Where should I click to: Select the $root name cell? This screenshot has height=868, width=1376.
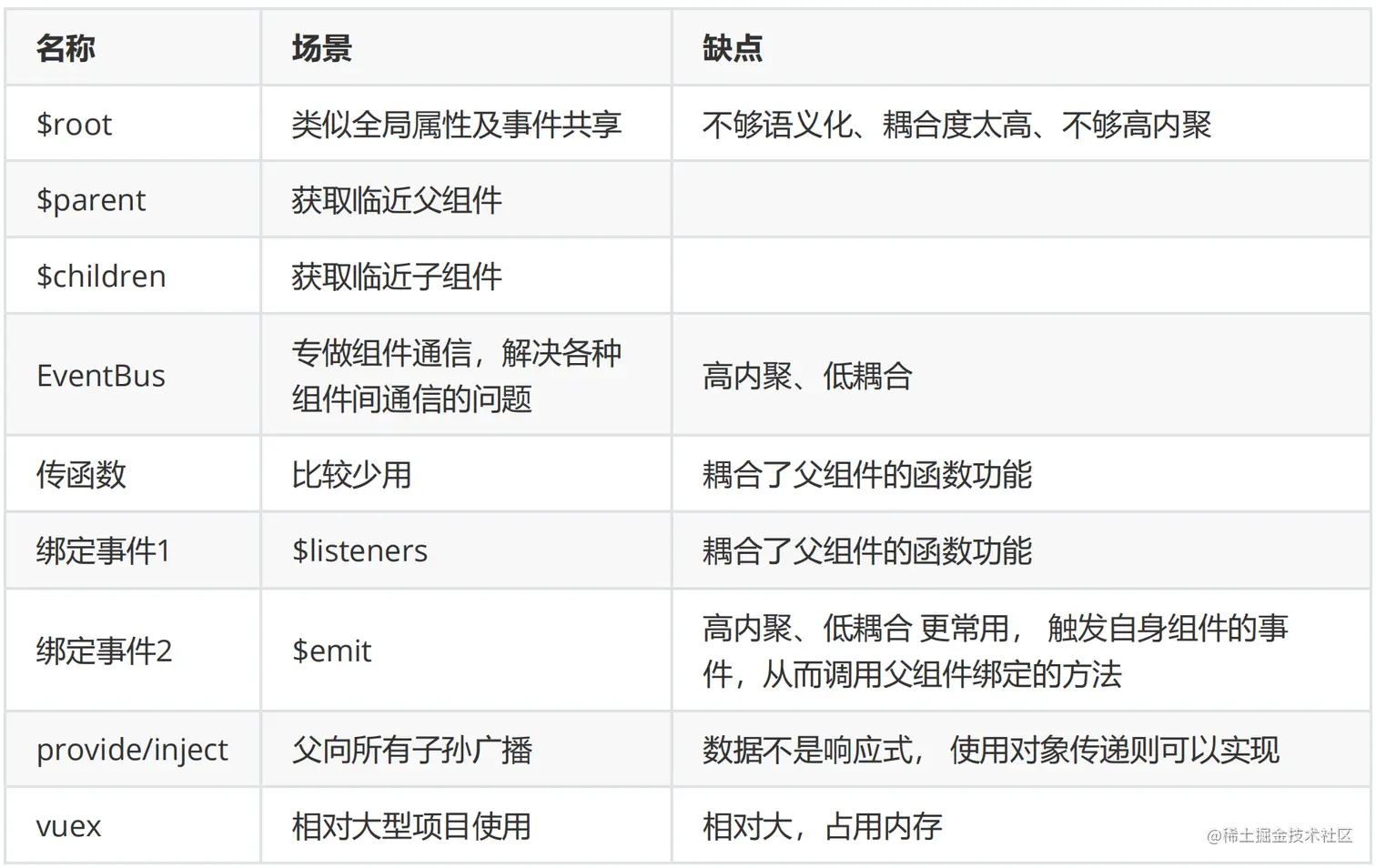point(75,125)
